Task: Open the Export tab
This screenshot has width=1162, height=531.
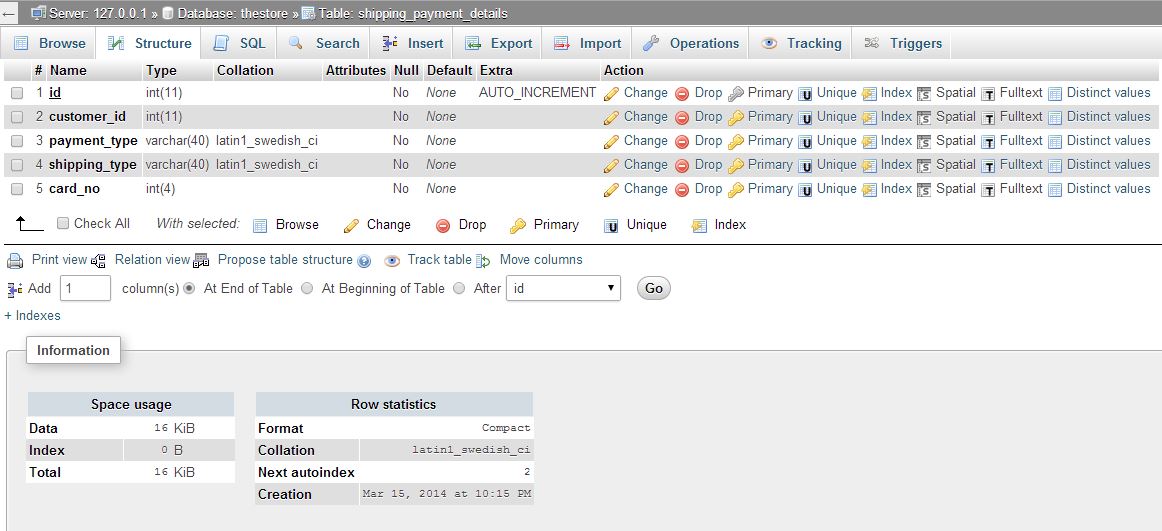Action: (x=498, y=44)
